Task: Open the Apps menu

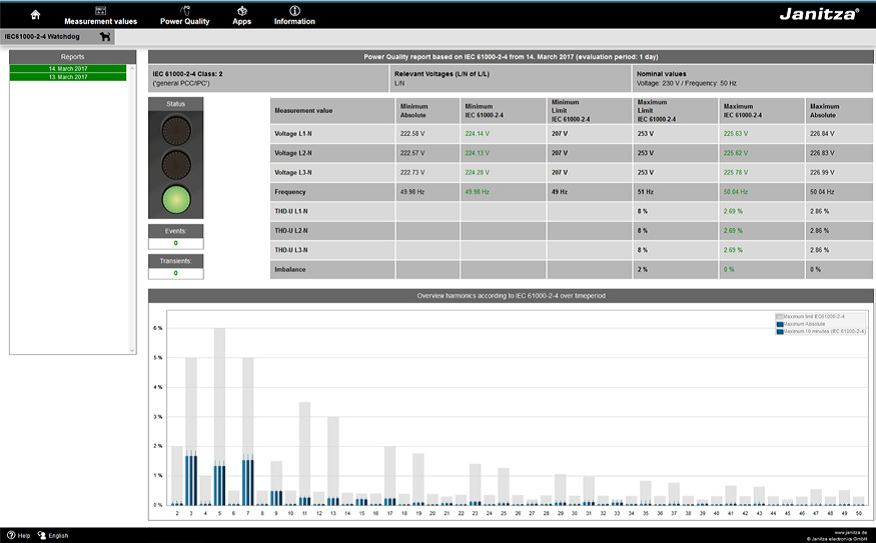Action: [x=242, y=16]
